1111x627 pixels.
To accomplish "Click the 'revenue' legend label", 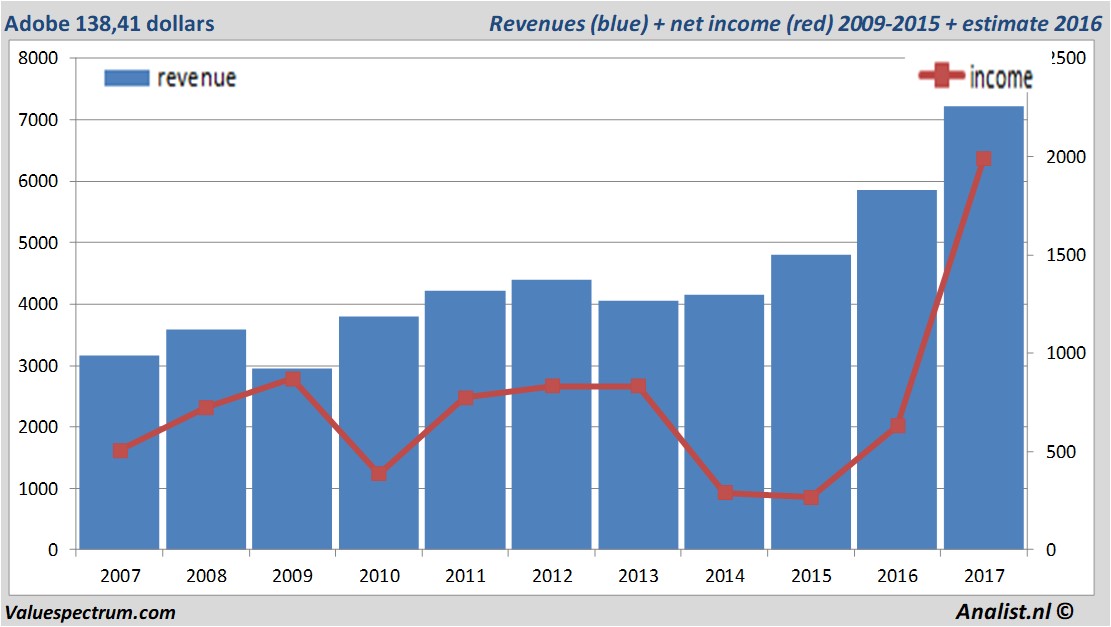I will (x=196, y=78).
